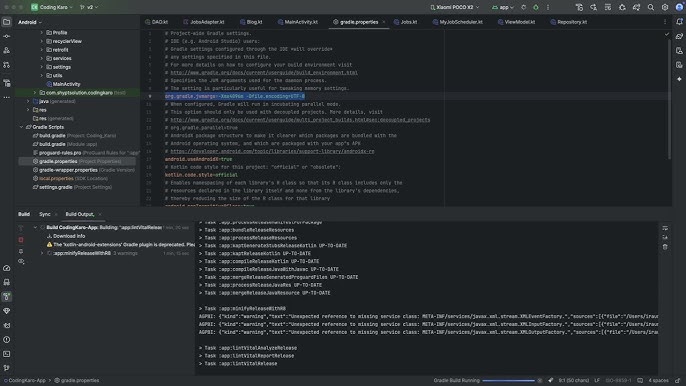
Task: Expand the Android project view dropdown
Action: [x=30, y=22]
